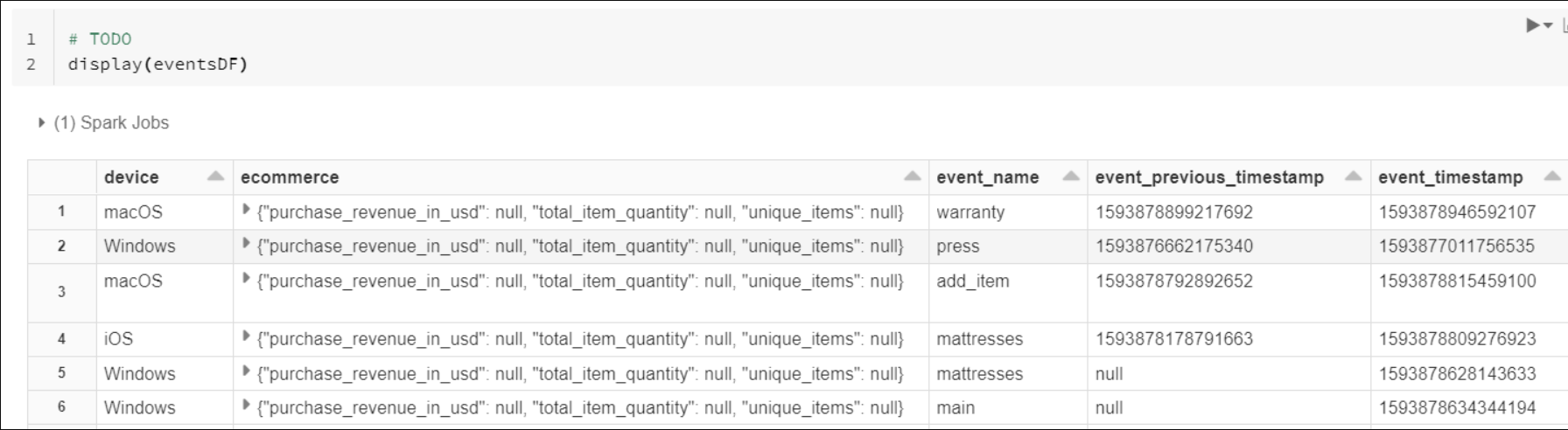Click sort arrow for event_name column
Viewport: 1568px width, 430px height.
point(1070,177)
